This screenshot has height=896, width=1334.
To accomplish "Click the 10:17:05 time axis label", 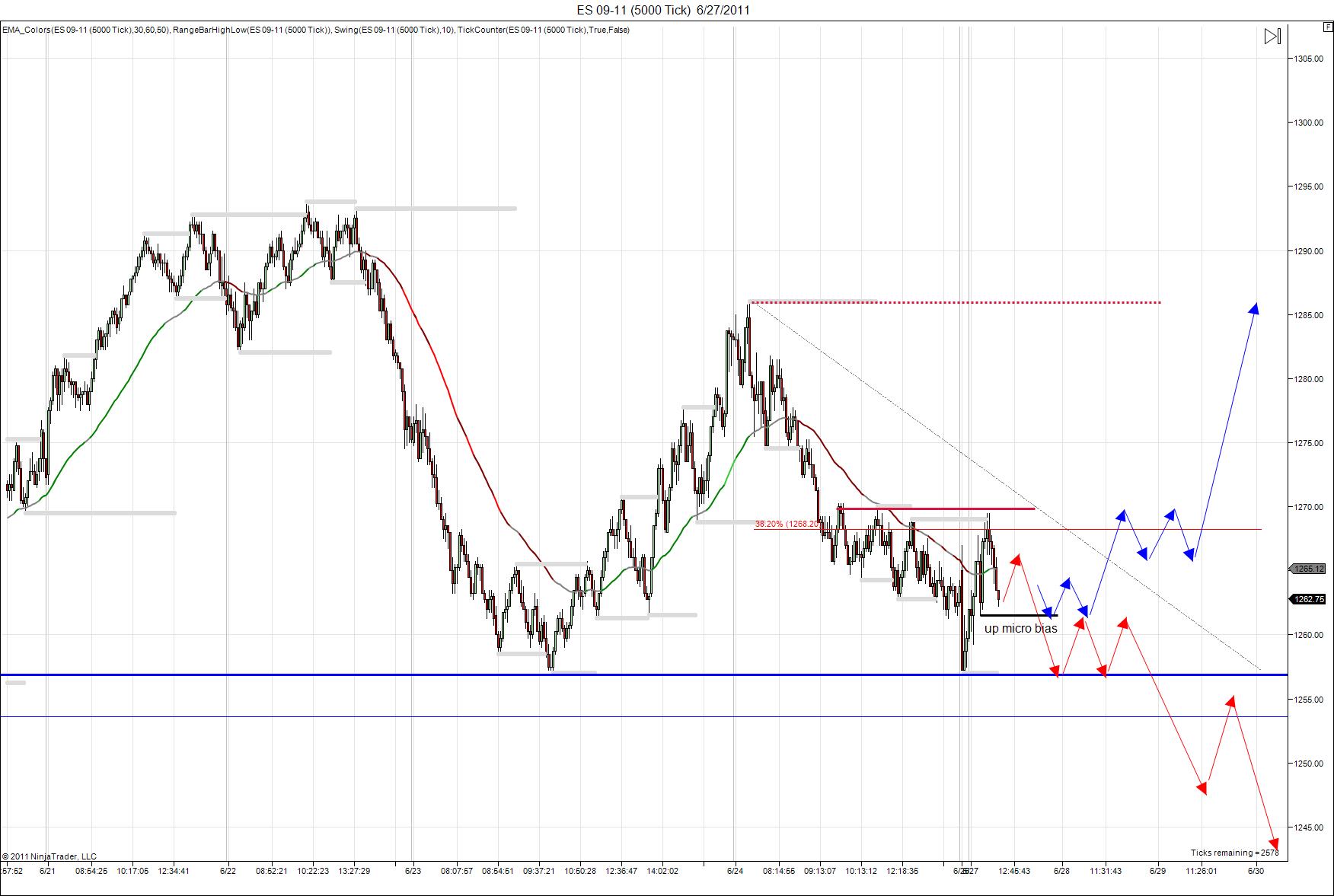I will [132, 871].
